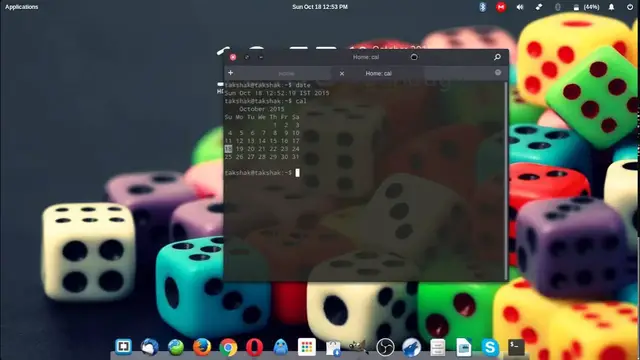Launch Google Chrome from the dock
640x360 pixels.
click(x=228, y=348)
